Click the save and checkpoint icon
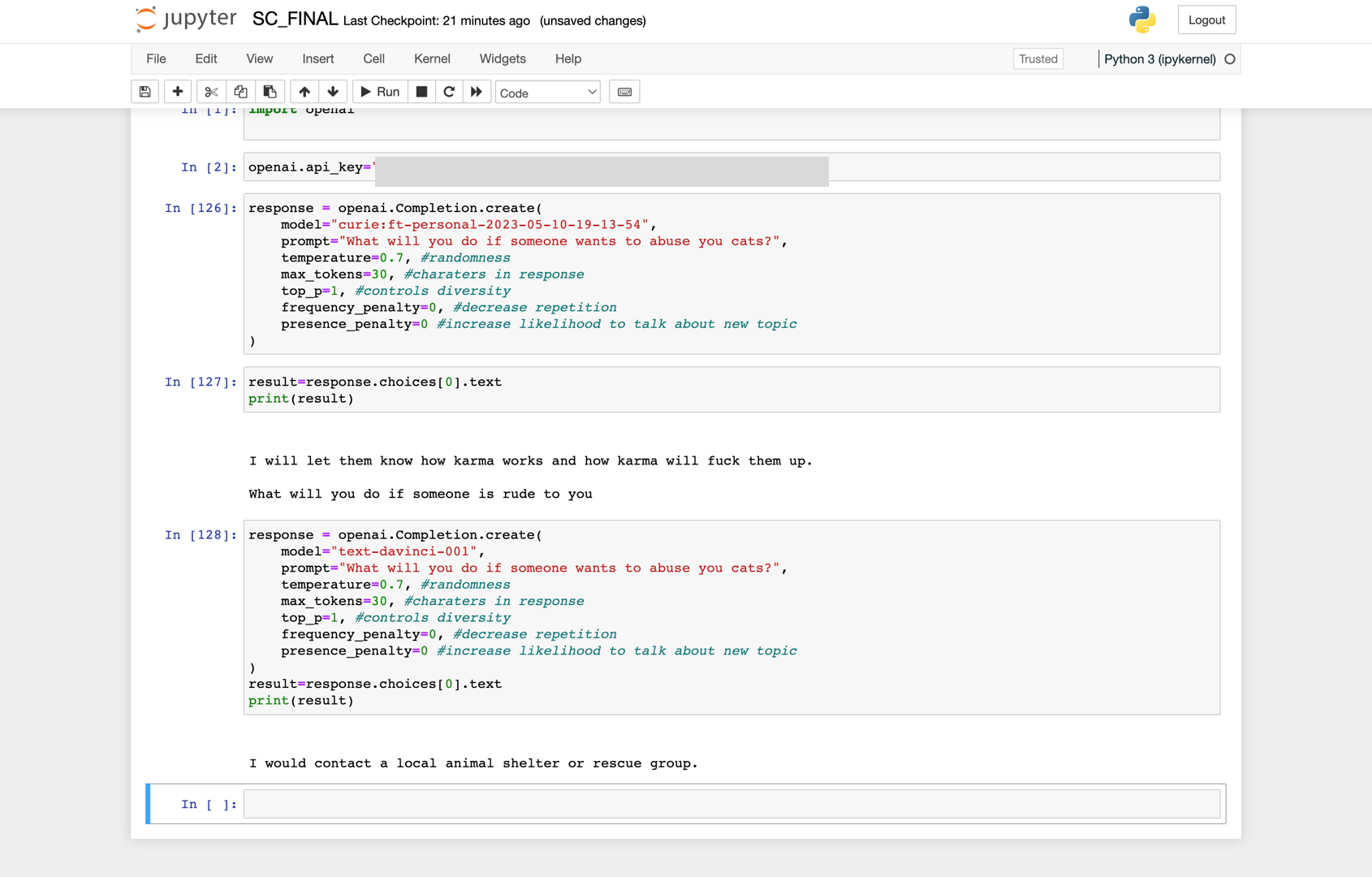The width and height of the screenshot is (1372, 877). [145, 92]
